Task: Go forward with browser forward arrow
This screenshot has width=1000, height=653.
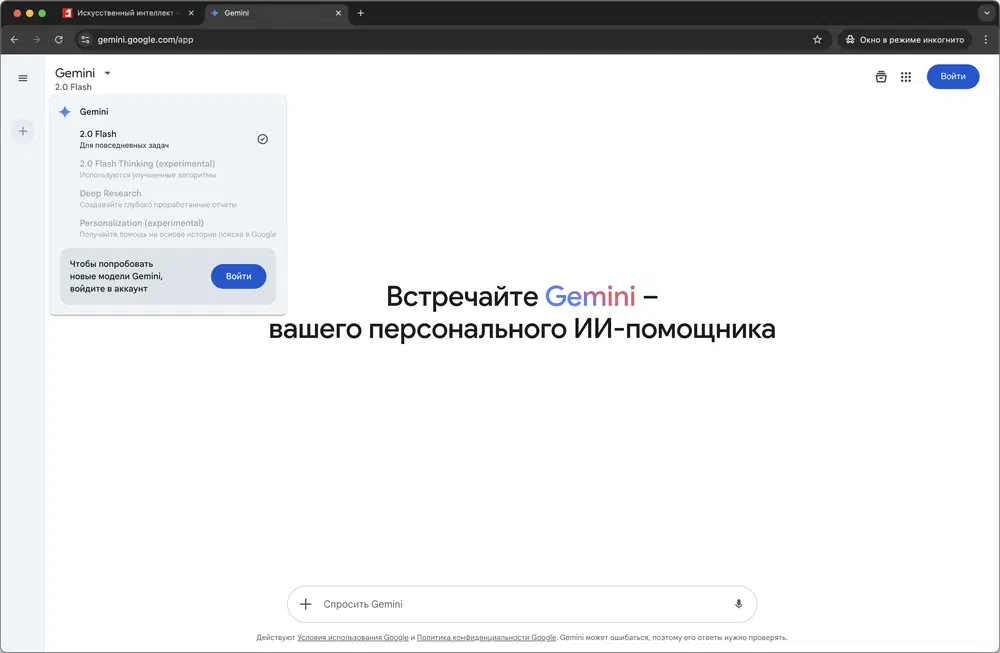Action: pyautogui.click(x=36, y=40)
